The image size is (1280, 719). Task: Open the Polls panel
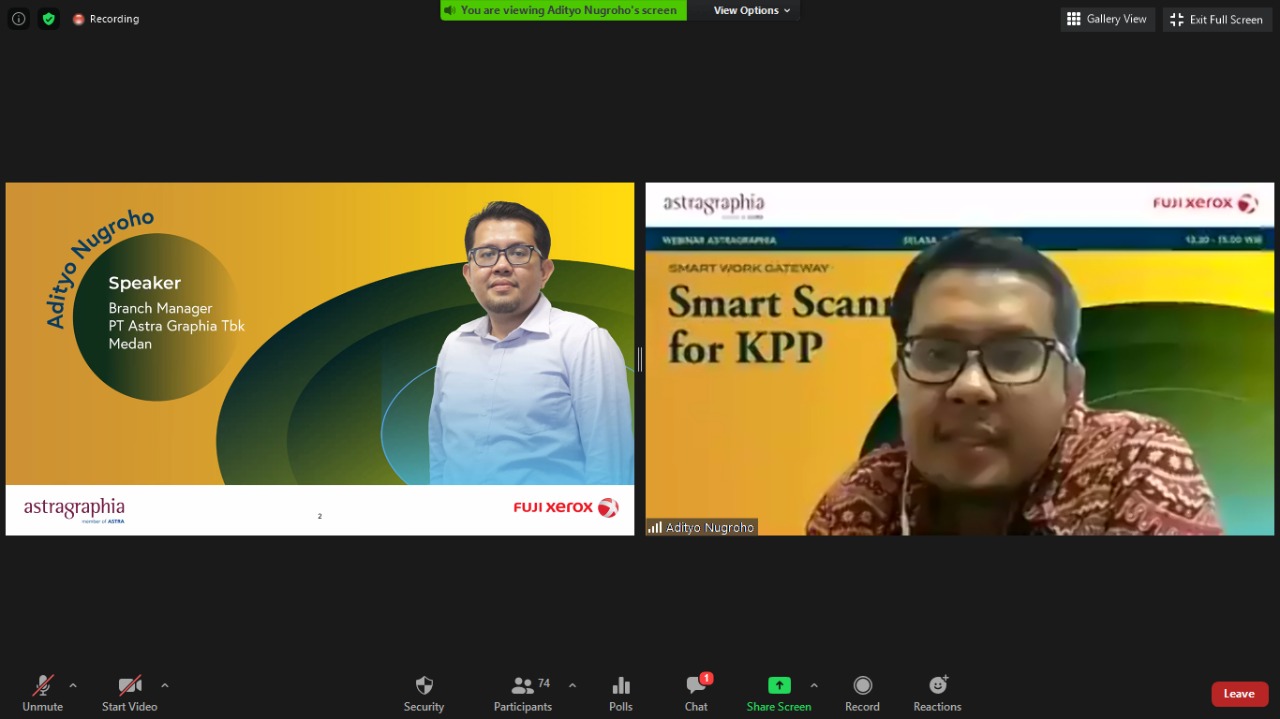click(621, 692)
